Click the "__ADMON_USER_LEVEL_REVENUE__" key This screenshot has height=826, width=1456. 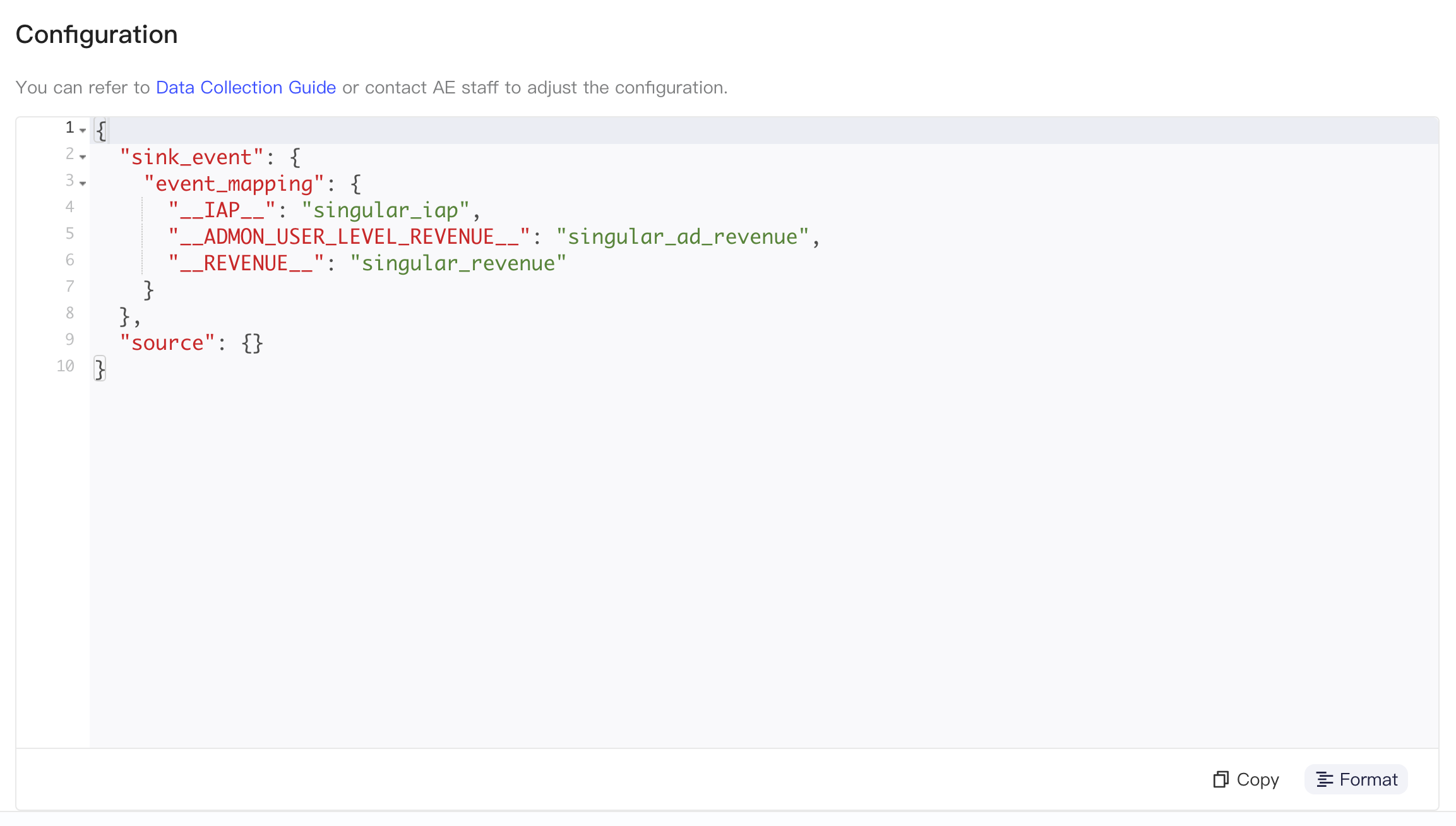click(349, 237)
